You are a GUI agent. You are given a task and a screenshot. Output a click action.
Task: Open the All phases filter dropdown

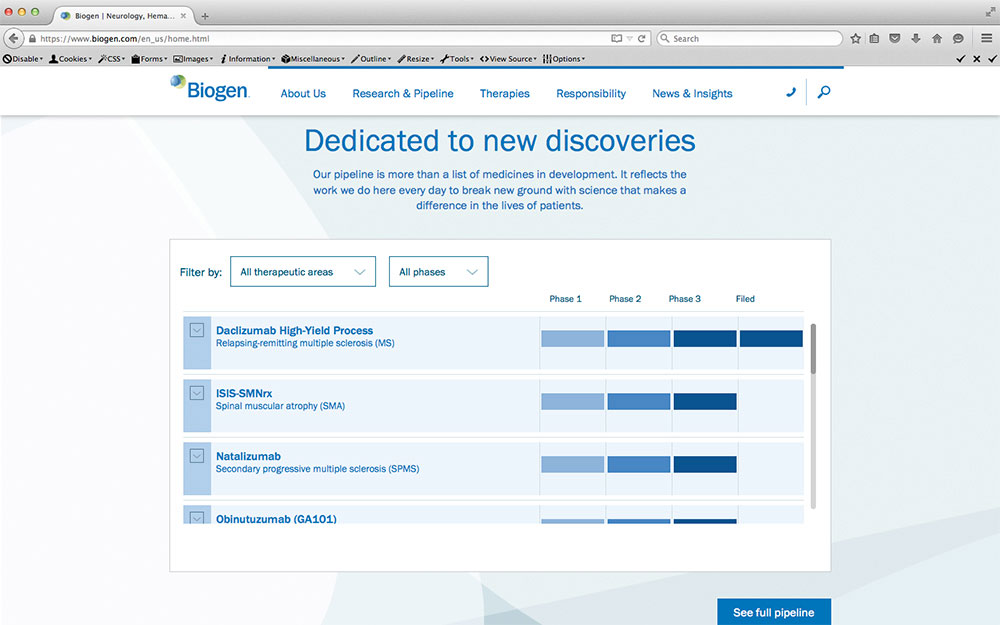click(439, 272)
